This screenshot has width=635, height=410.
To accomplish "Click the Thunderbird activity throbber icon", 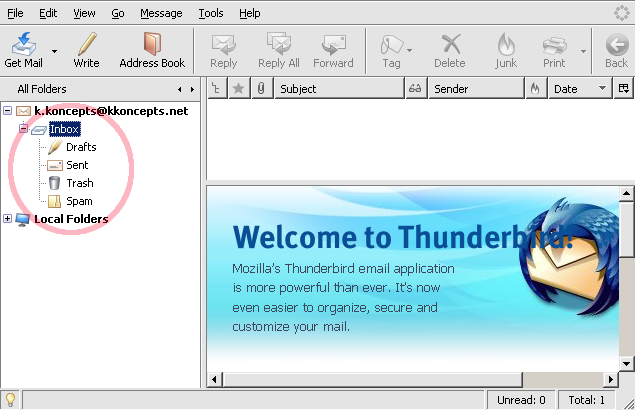I will coord(622,13).
